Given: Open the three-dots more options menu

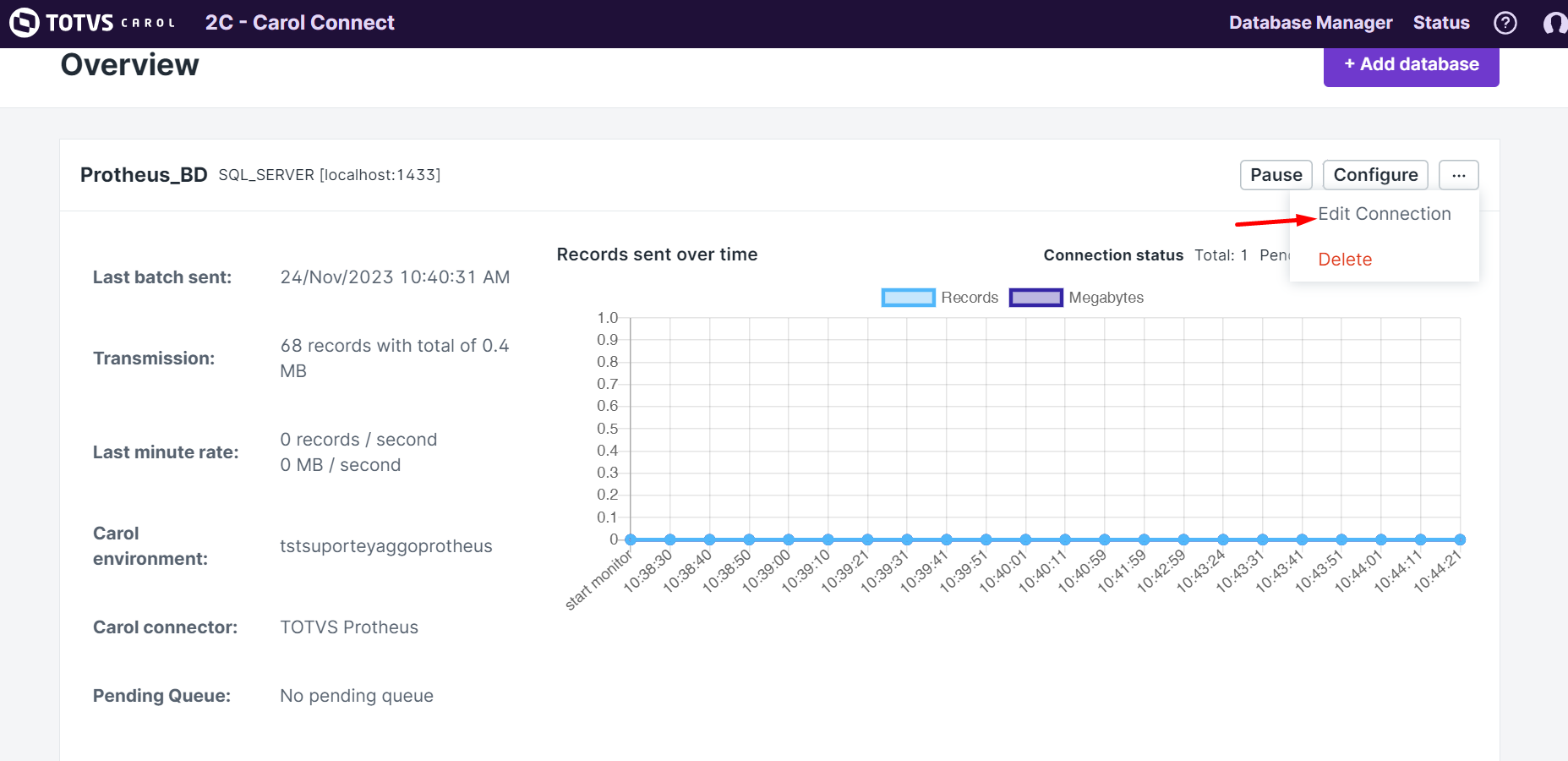Looking at the screenshot, I should click(x=1458, y=175).
